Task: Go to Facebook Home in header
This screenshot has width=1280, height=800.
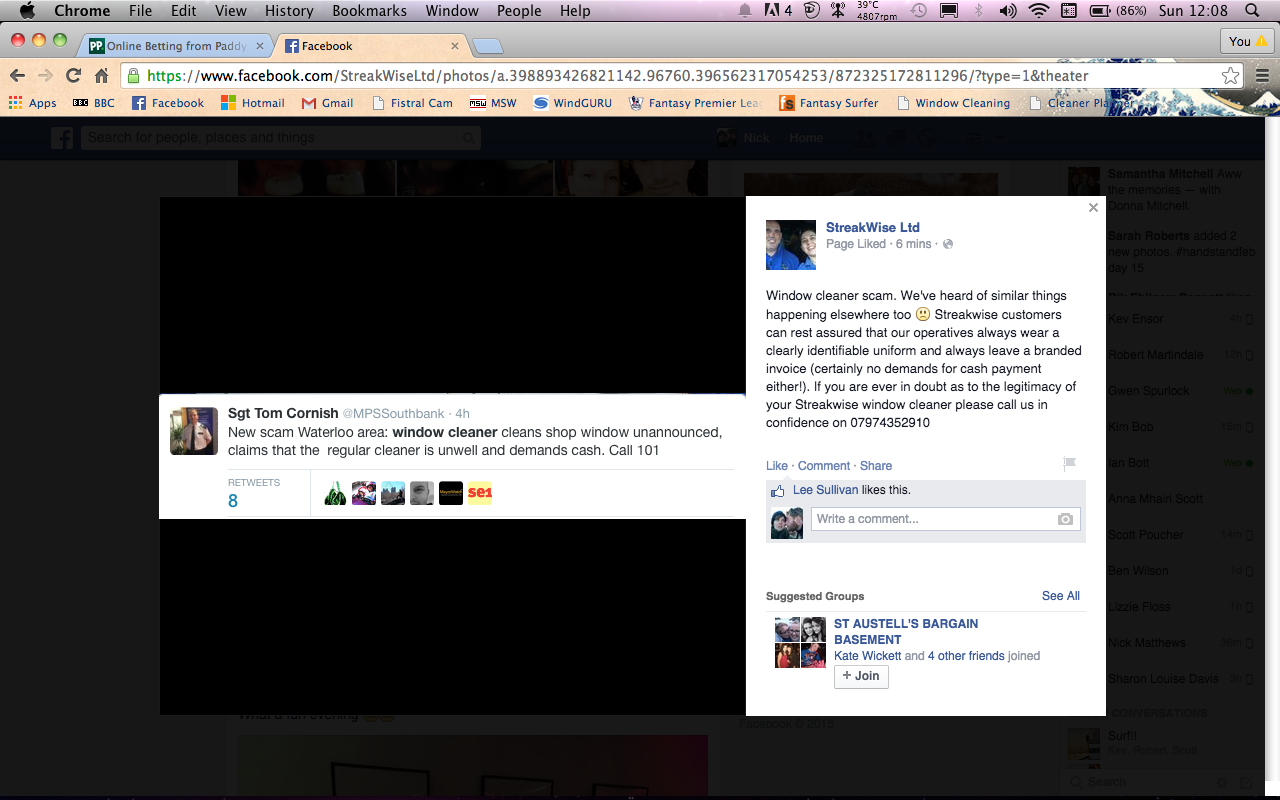Action: coord(806,138)
